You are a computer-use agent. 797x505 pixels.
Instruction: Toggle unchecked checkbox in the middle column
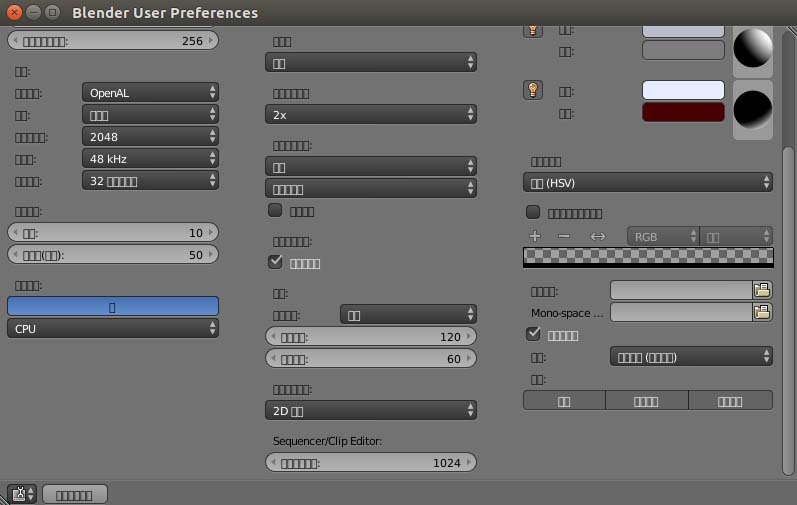(x=275, y=210)
